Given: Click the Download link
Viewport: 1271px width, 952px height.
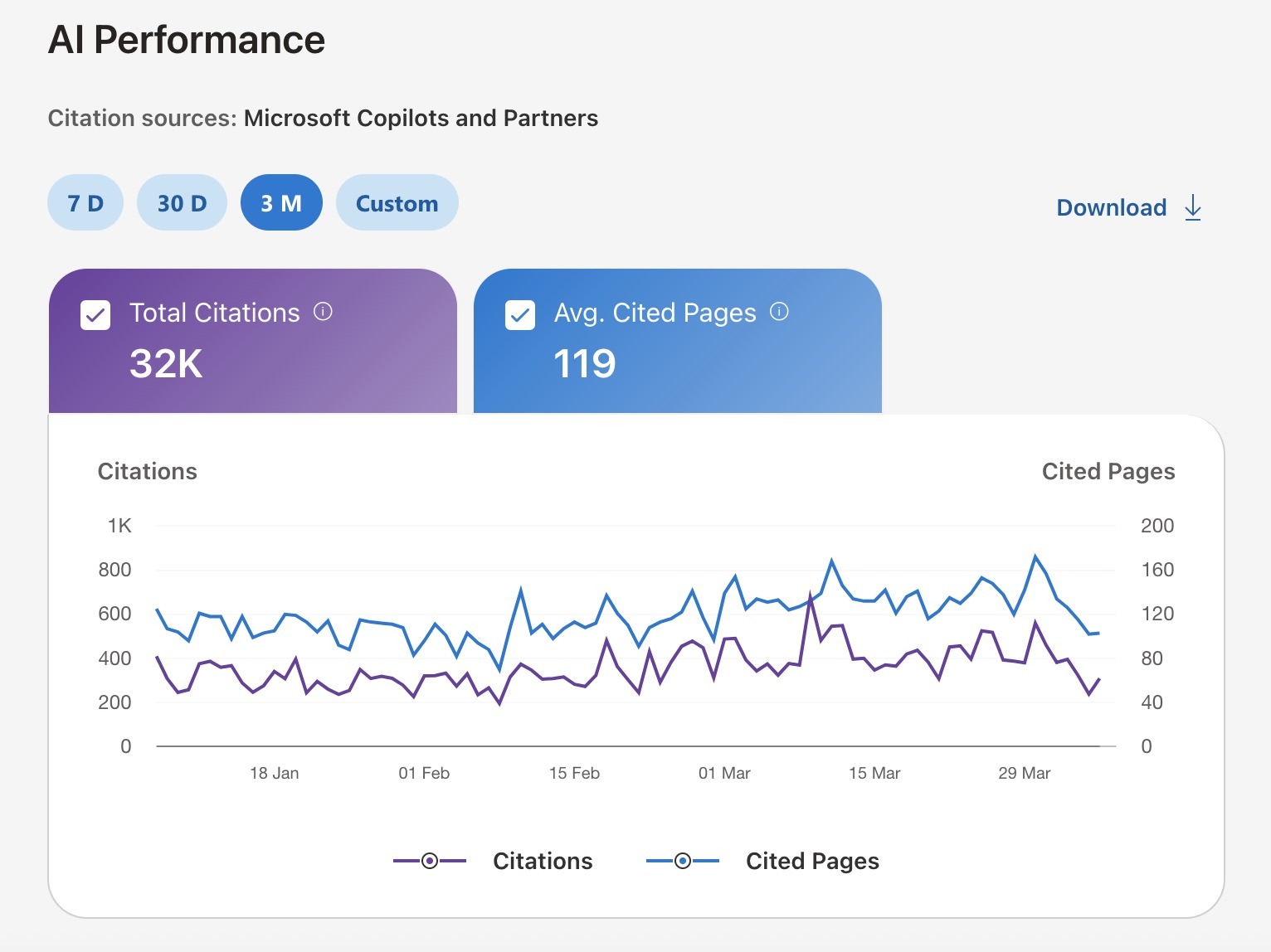Looking at the screenshot, I should coord(1111,207).
